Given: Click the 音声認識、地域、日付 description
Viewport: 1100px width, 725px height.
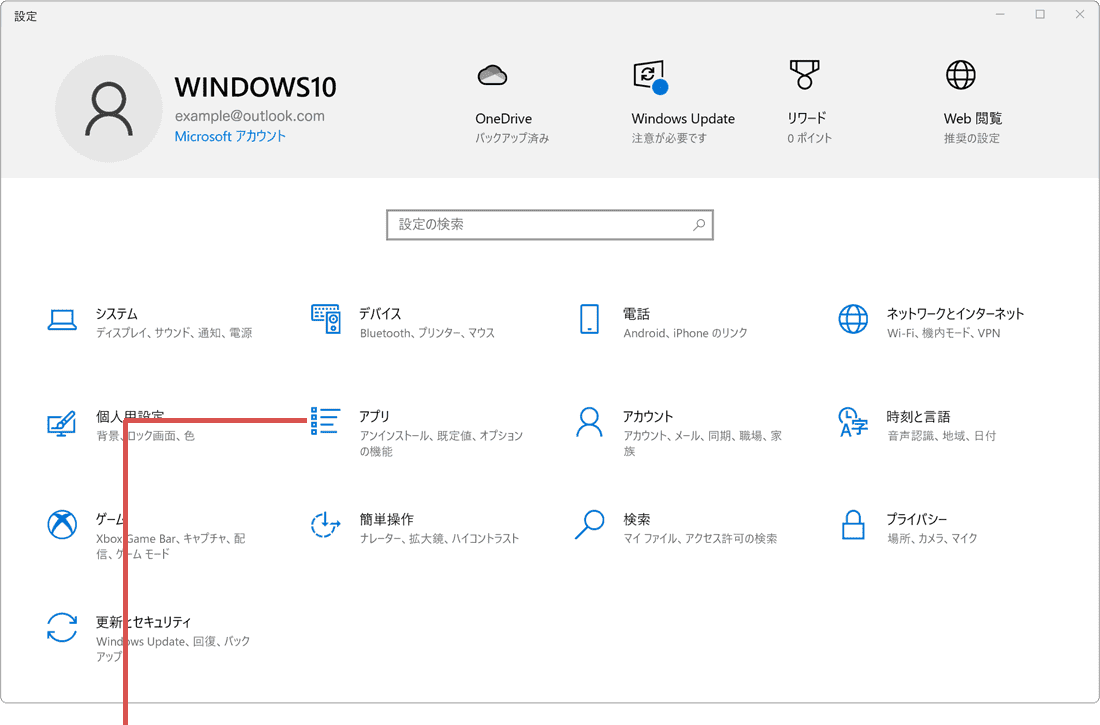Looking at the screenshot, I should pyautogui.click(x=941, y=436).
